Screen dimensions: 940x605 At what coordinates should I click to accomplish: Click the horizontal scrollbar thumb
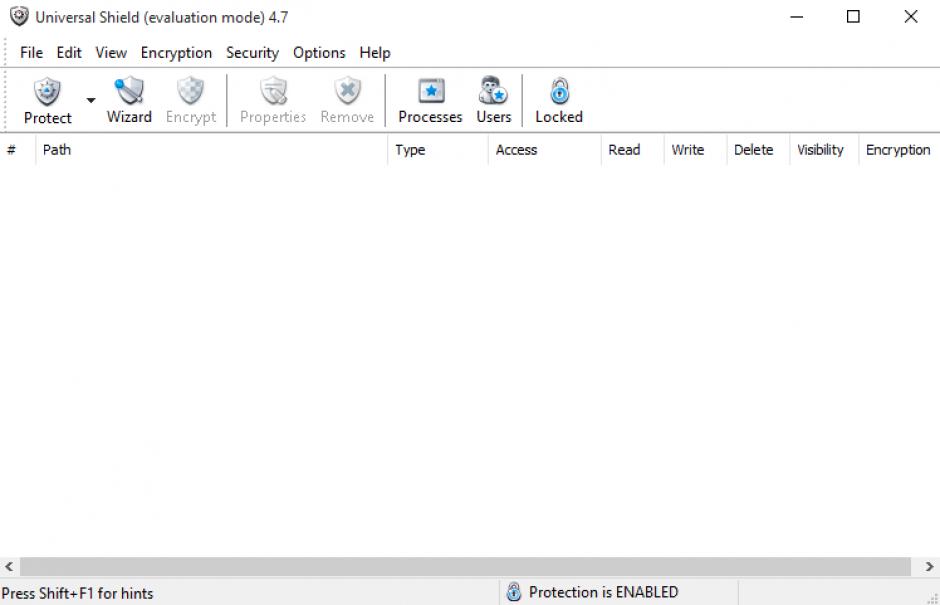pyautogui.click(x=466, y=566)
